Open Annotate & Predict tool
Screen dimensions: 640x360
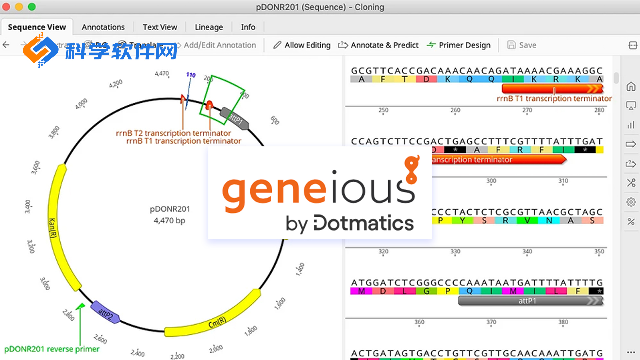(x=378, y=45)
